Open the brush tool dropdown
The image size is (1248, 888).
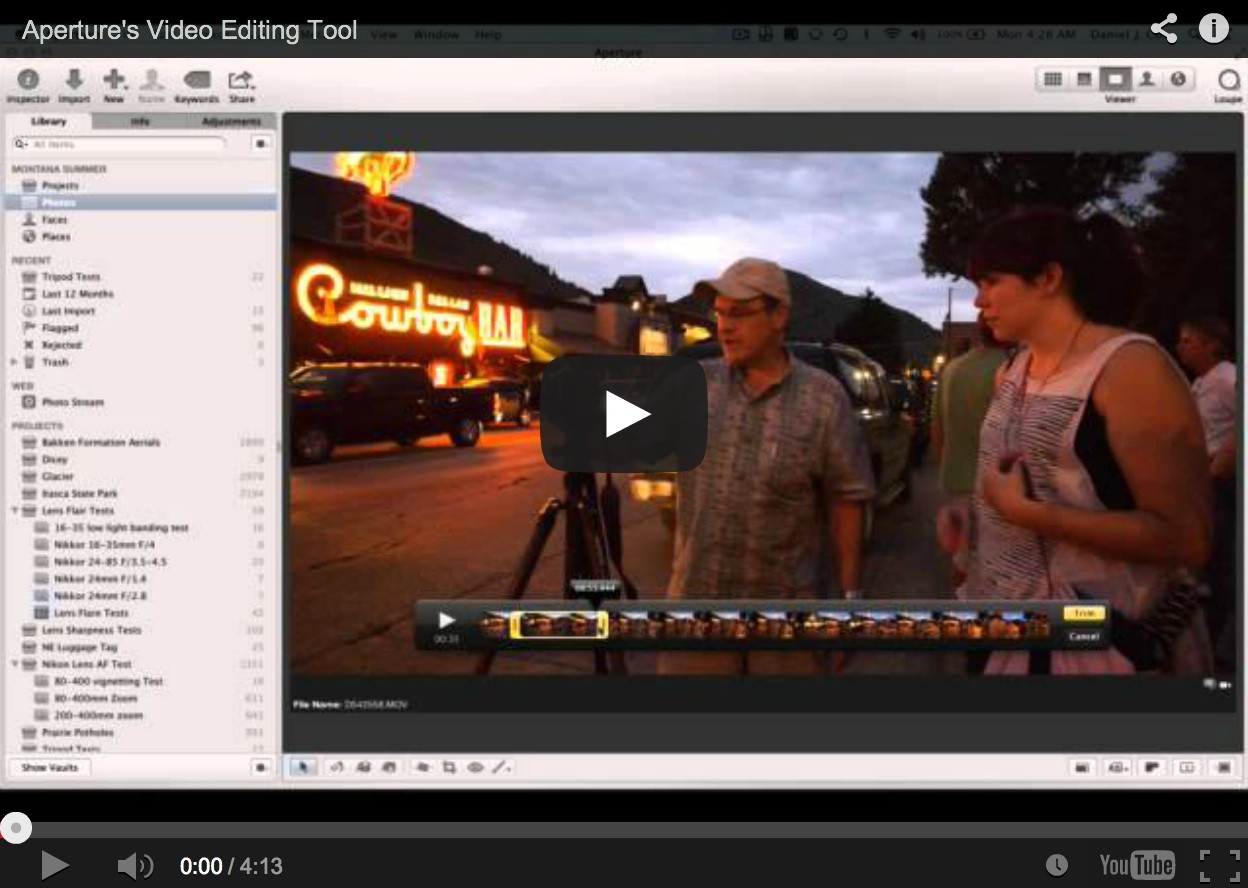(502, 767)
